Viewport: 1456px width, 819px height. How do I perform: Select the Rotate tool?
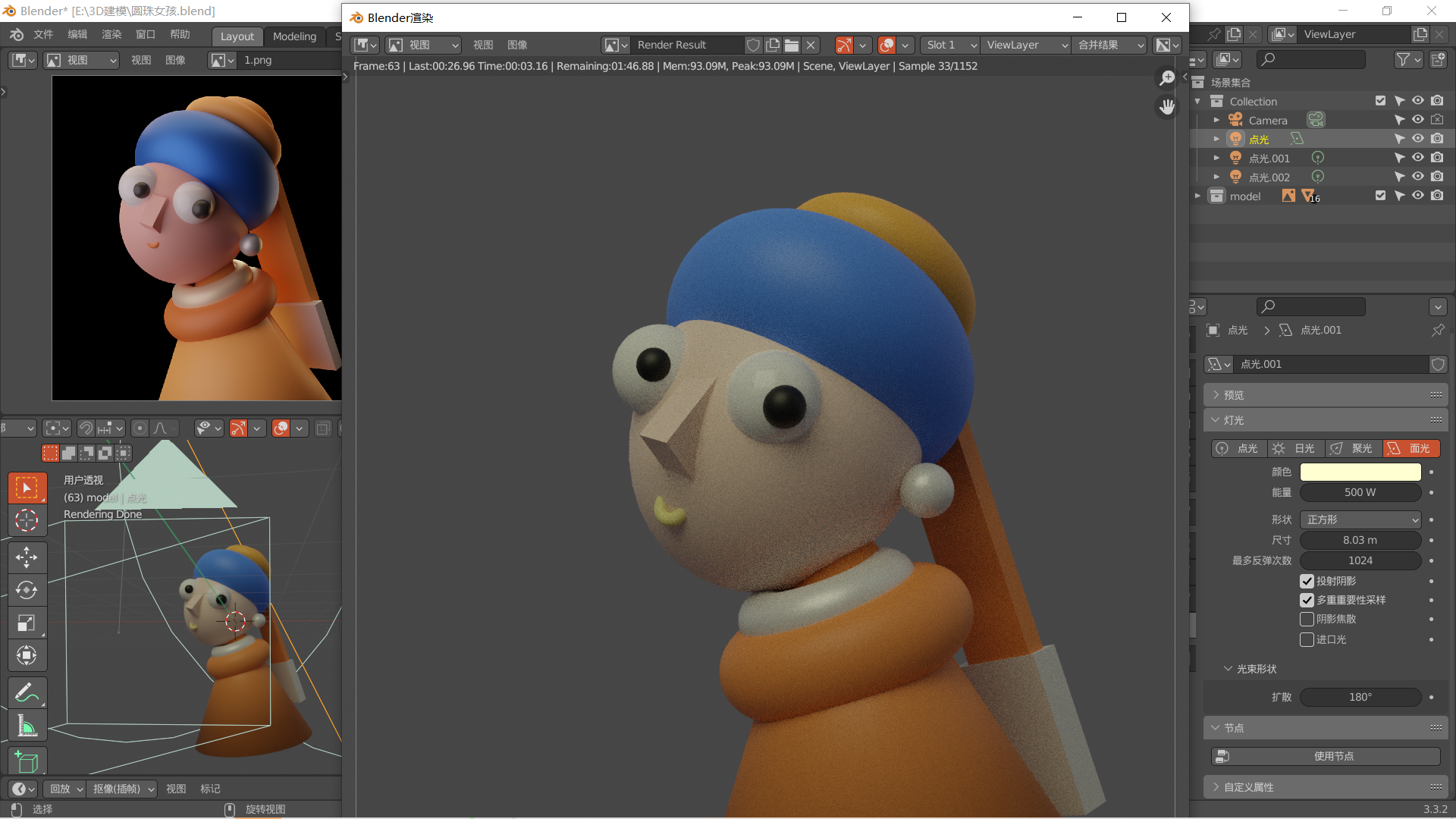coord(27,590)
